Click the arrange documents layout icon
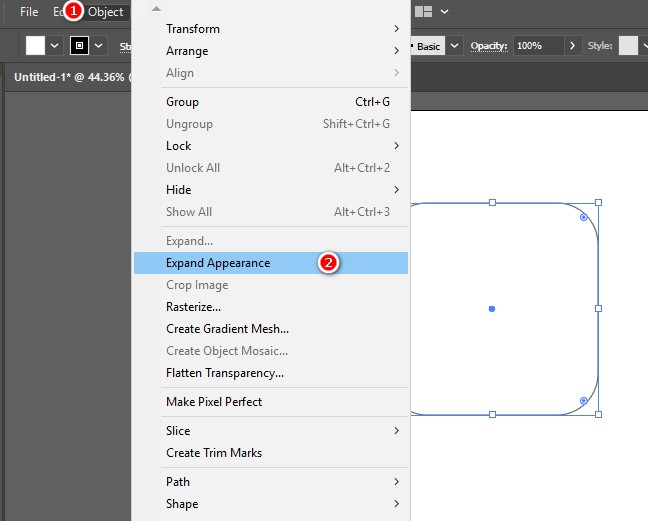Viewport: 648px width, 521px height. 424,12
